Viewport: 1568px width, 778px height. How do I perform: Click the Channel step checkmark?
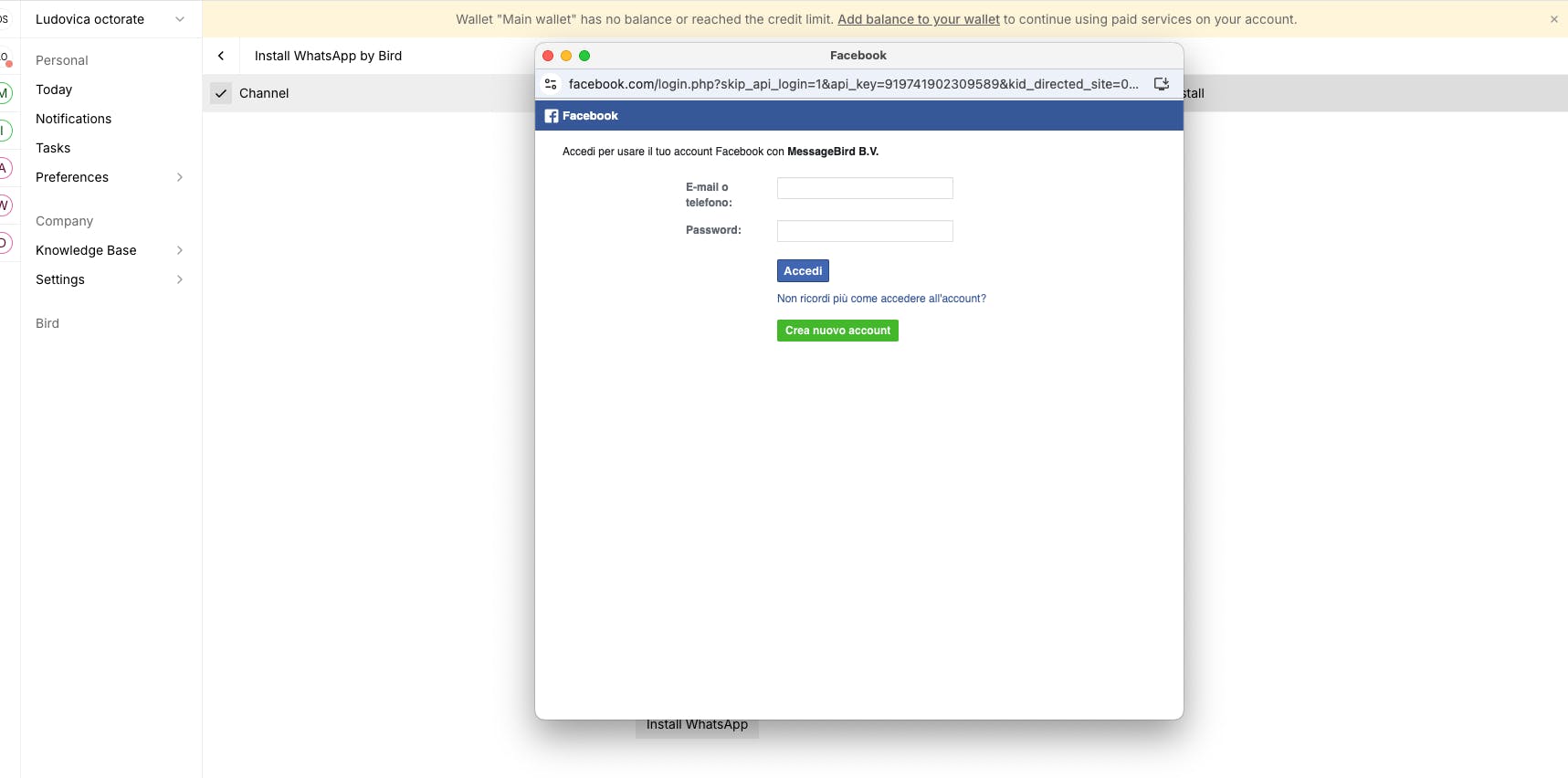221,93
